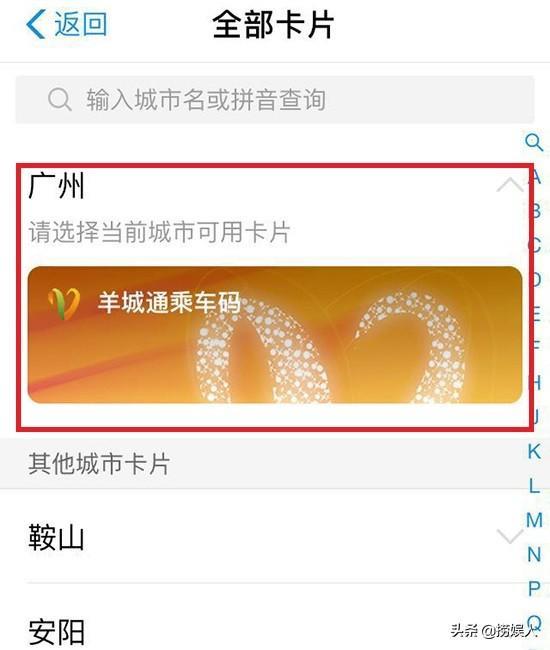550x650 pixels.
Task: Jump to letter K in index
Action: [x=534, y=451]
